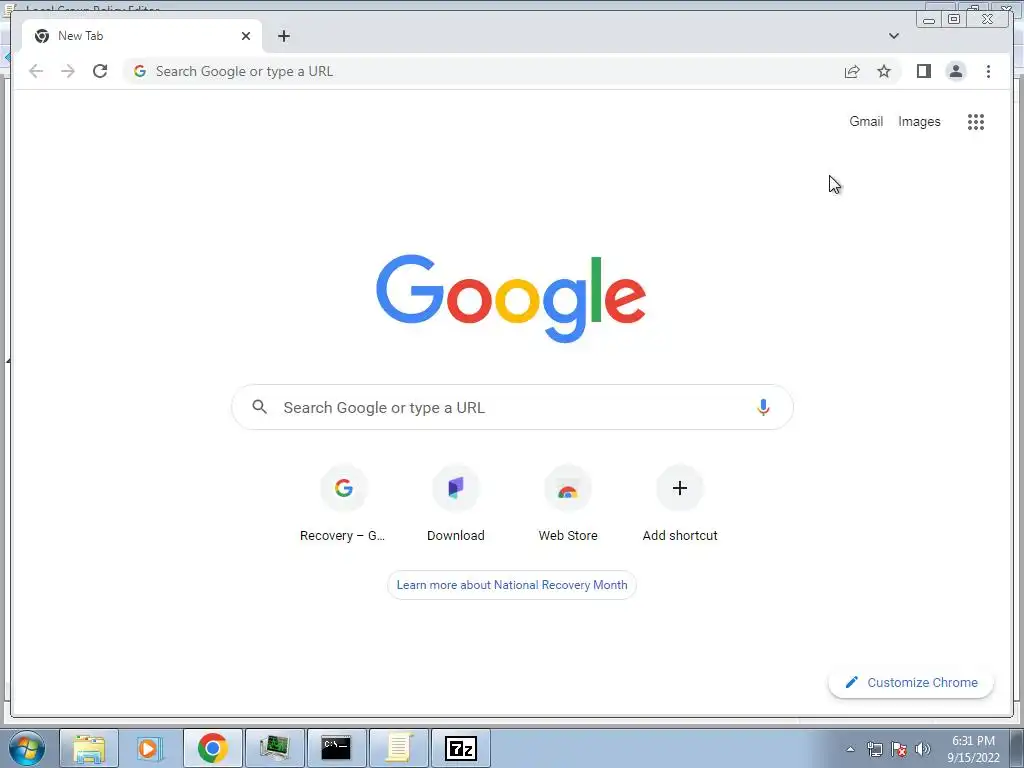
Task: Bookmark this tab with the star icon
Action: (884, 71)
